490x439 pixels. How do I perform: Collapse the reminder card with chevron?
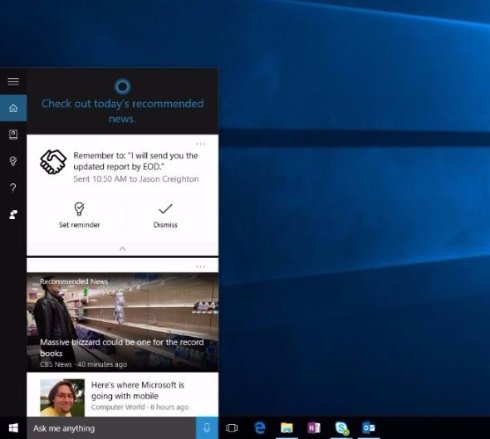click(x=122, y=249)
